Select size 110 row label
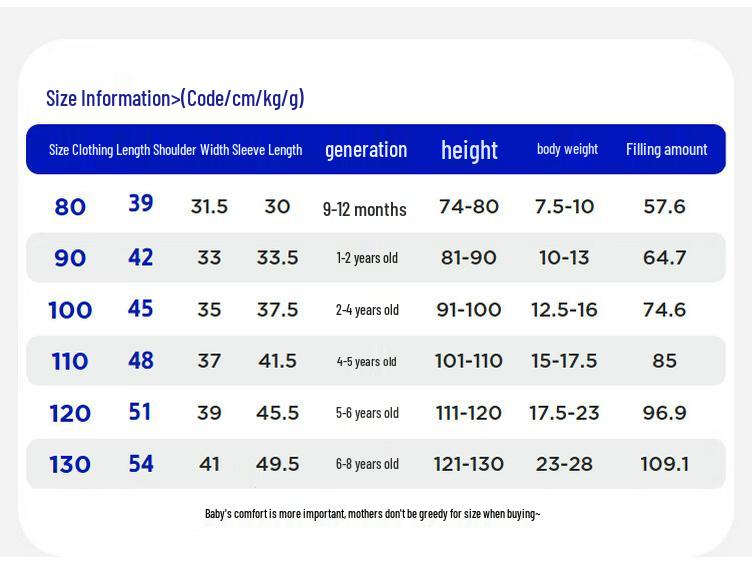 (x=70, y=361)
